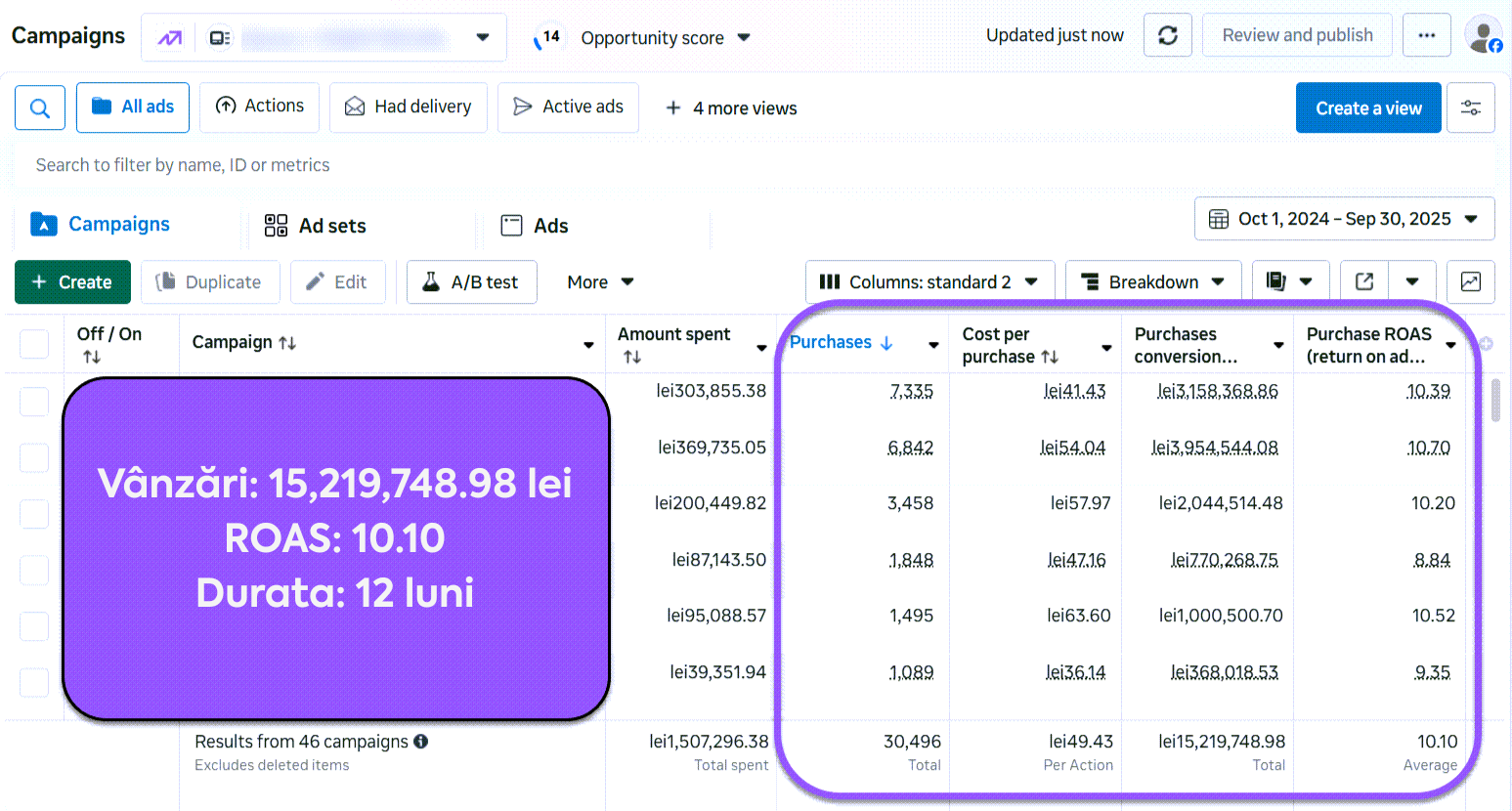
Task: Select checkbox for lei303,855.38 campaign row
Action: click(34, 402)
